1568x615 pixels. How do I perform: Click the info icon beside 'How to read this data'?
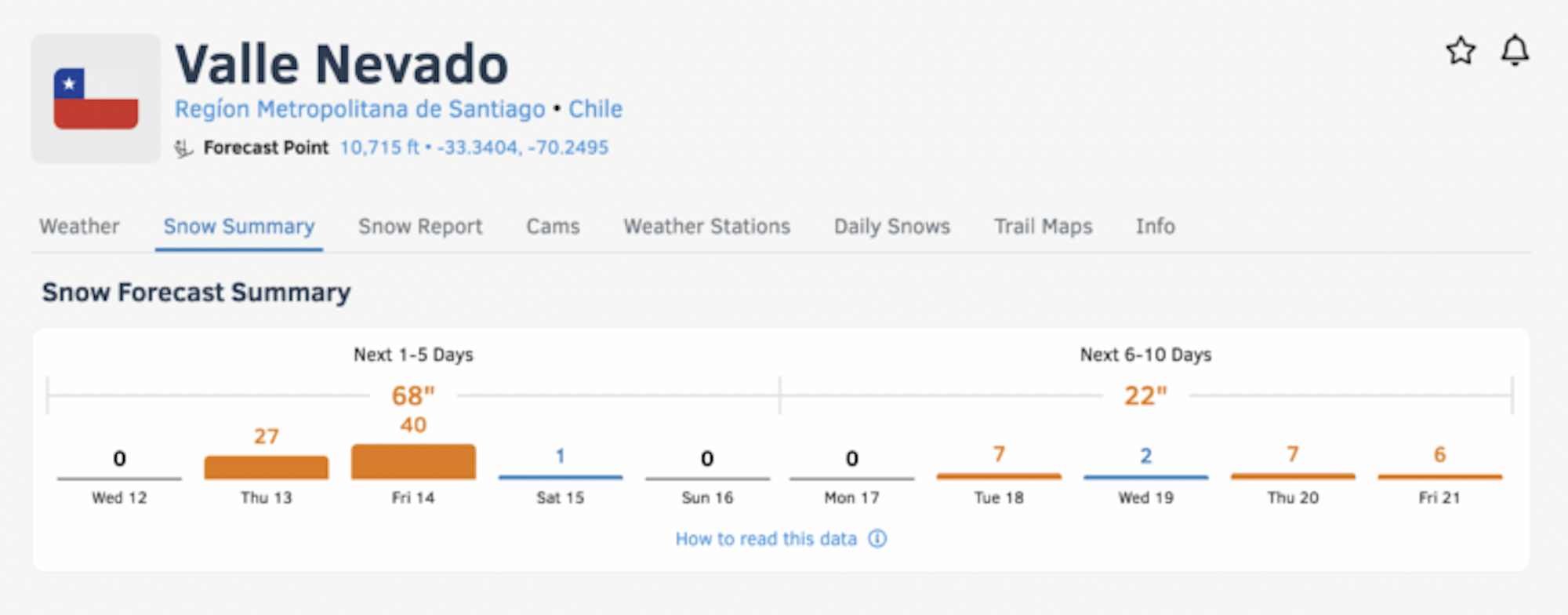[877, 539]
